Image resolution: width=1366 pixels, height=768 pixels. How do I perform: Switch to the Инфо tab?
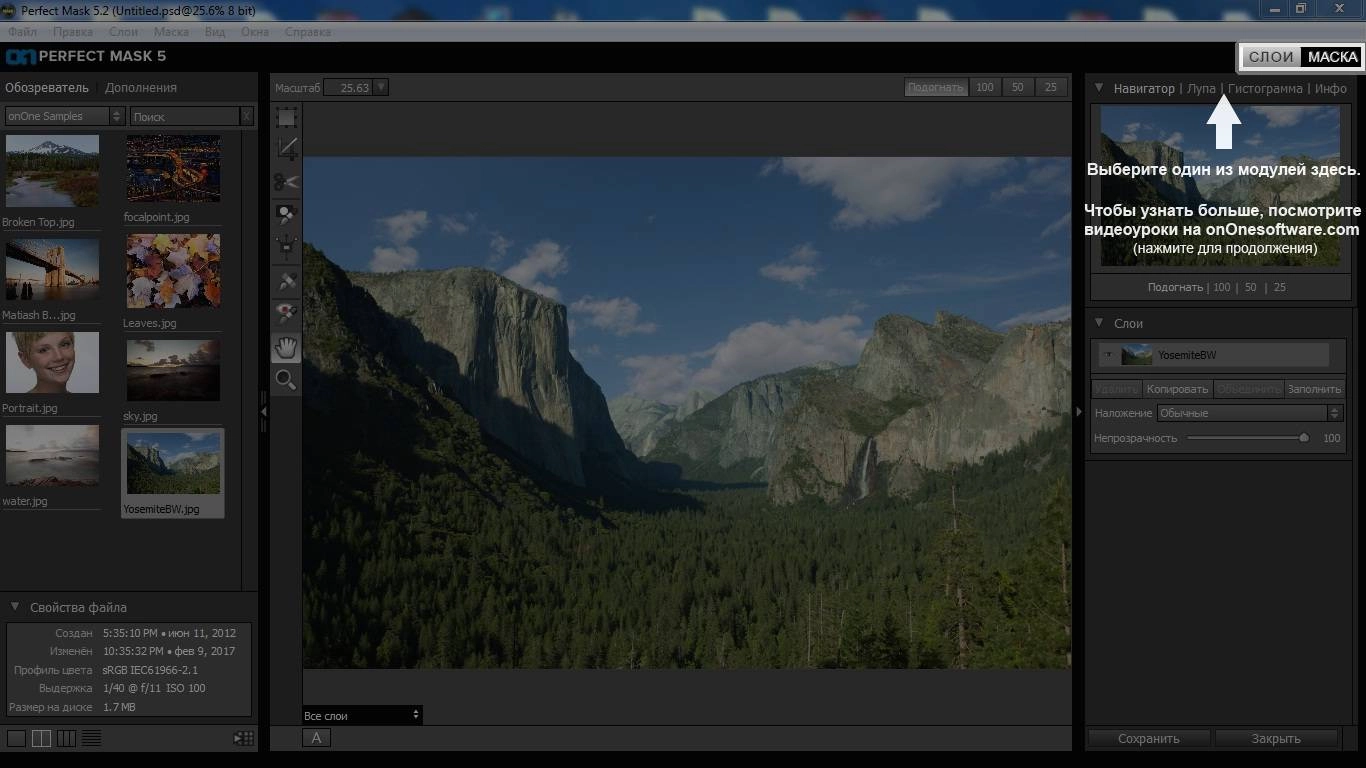pyautogui.click(x=1331, y=88)
